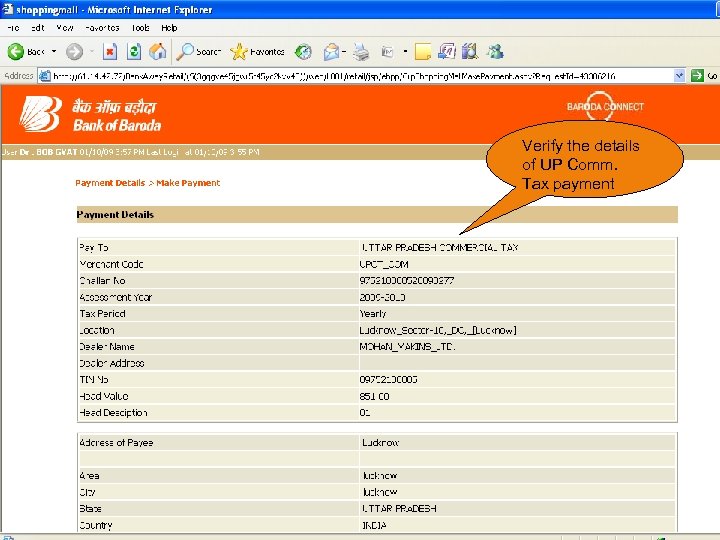The width and height of the screenshot is (720, 540).
Task: Click the Dealer Address label
Action: tap(112, 363)
